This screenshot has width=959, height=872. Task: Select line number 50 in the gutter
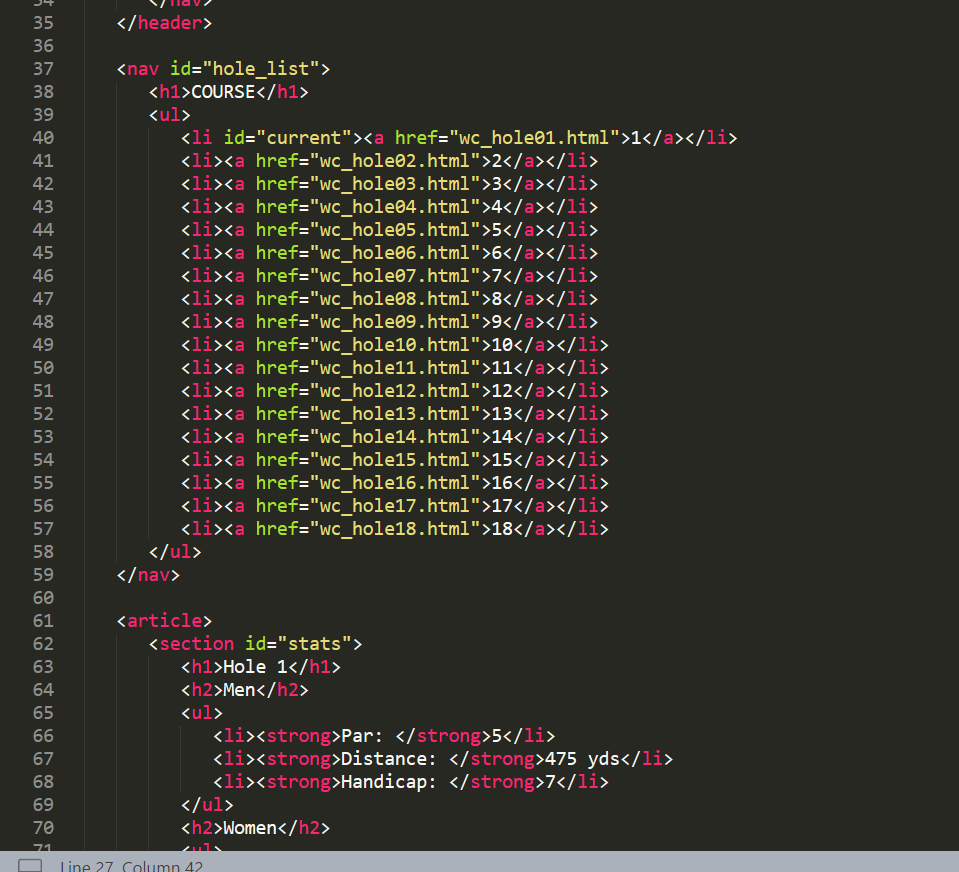tap(43, 368)
